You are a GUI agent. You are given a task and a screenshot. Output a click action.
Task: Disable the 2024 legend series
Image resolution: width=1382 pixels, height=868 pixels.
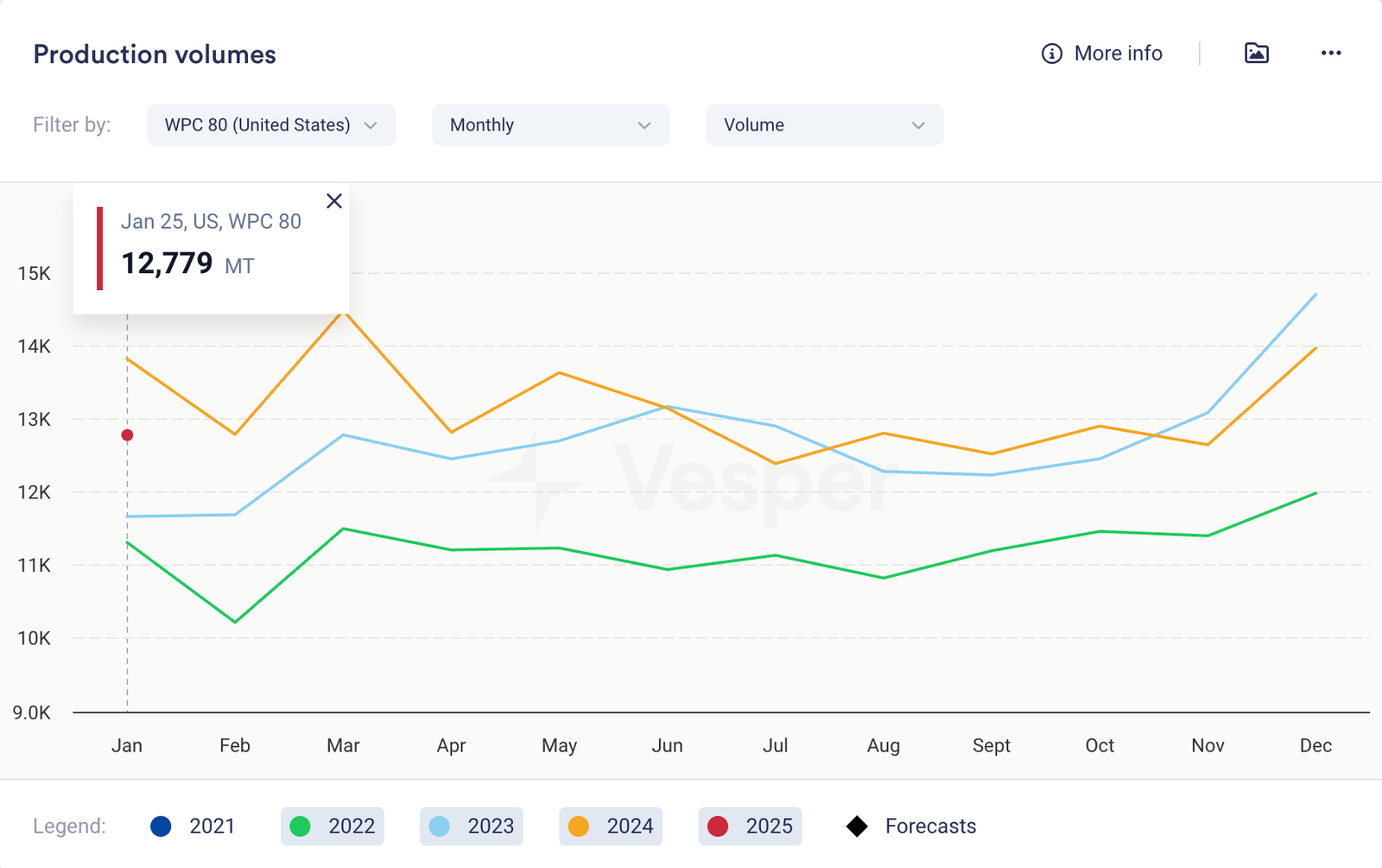[x=611, y=827]
